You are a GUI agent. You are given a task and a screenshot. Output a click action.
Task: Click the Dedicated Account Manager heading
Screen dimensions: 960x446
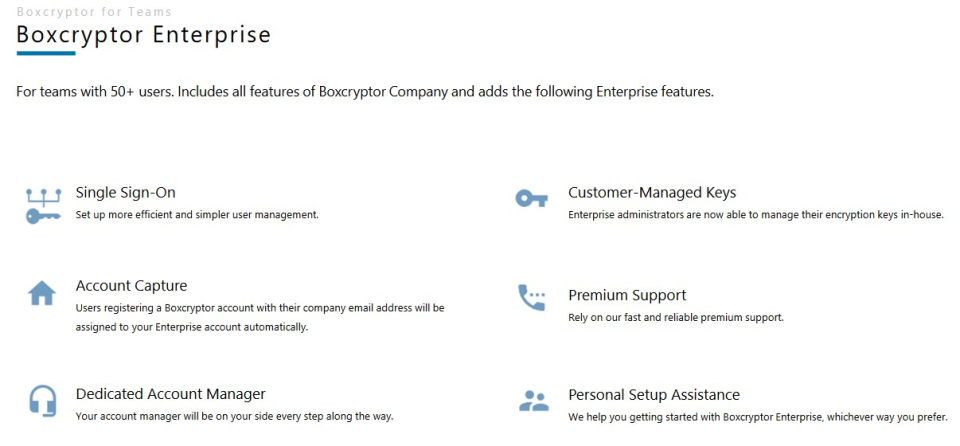pyautogui.click(x=170, y=394)
